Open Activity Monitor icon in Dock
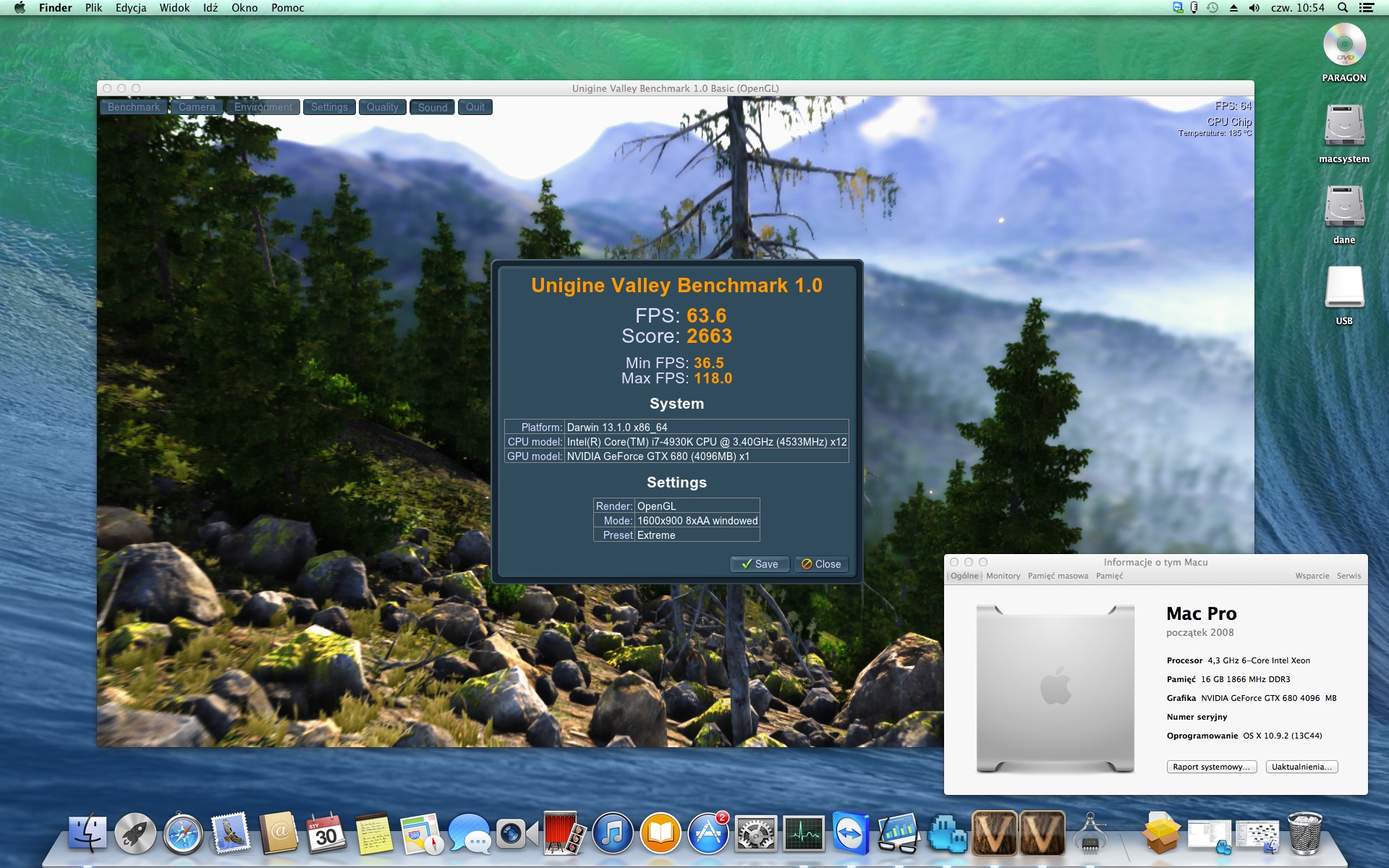1389x868 pixels. (804, 834)
